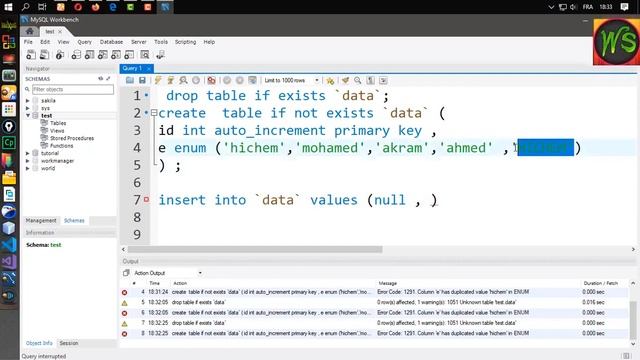Image resolution: width=640 pixels, height=360 pixels.
Task: Open the Database menu
Action: pos(111,42)
